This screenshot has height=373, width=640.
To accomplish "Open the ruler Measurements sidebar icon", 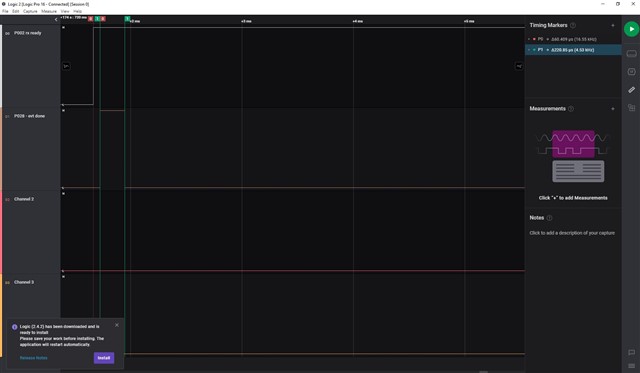I will (x=631, y=89).
